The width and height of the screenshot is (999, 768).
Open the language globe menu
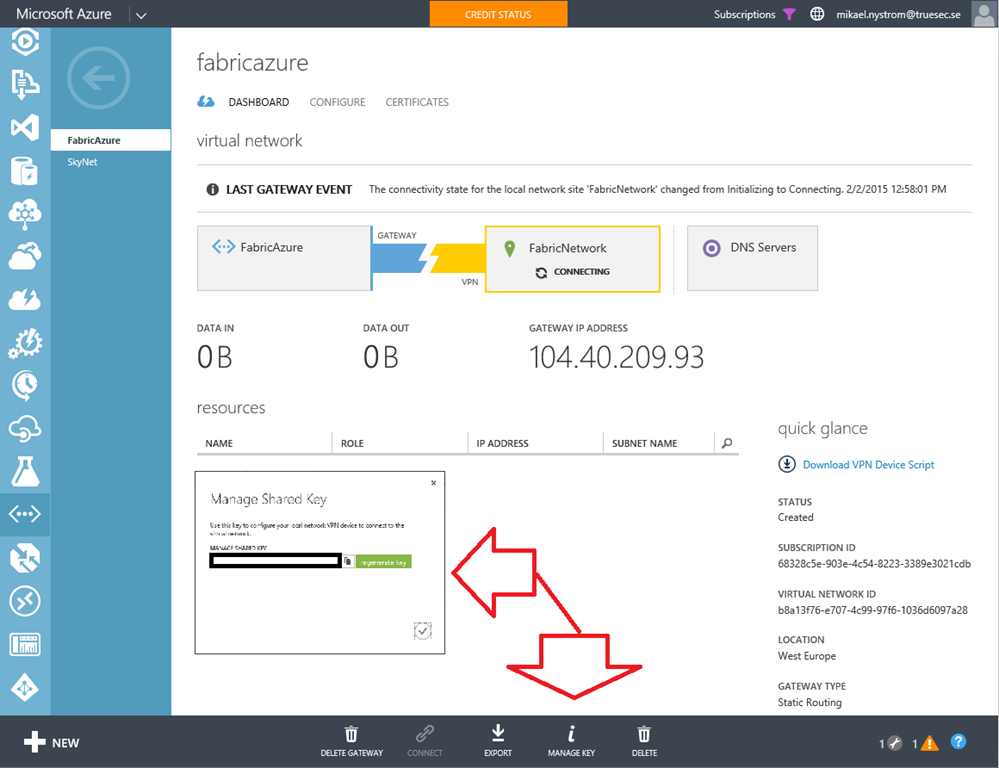pos(817,14)
